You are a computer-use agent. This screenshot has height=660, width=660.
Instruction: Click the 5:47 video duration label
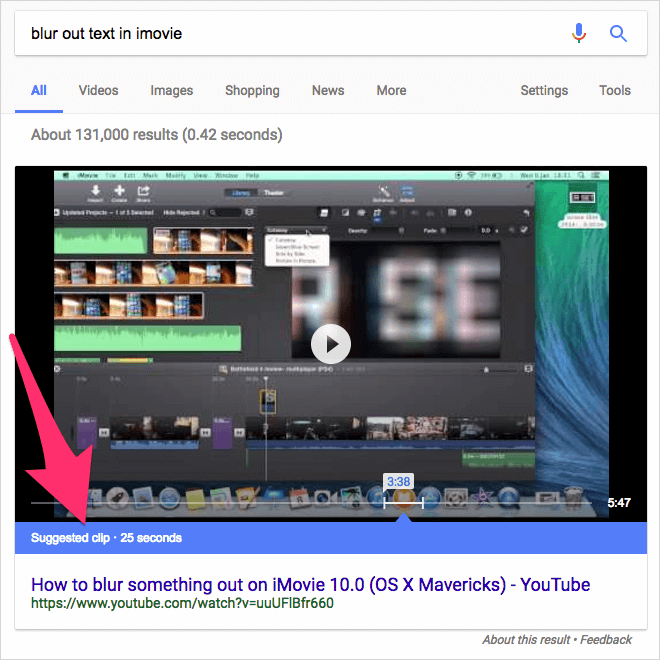click(619, 503)
